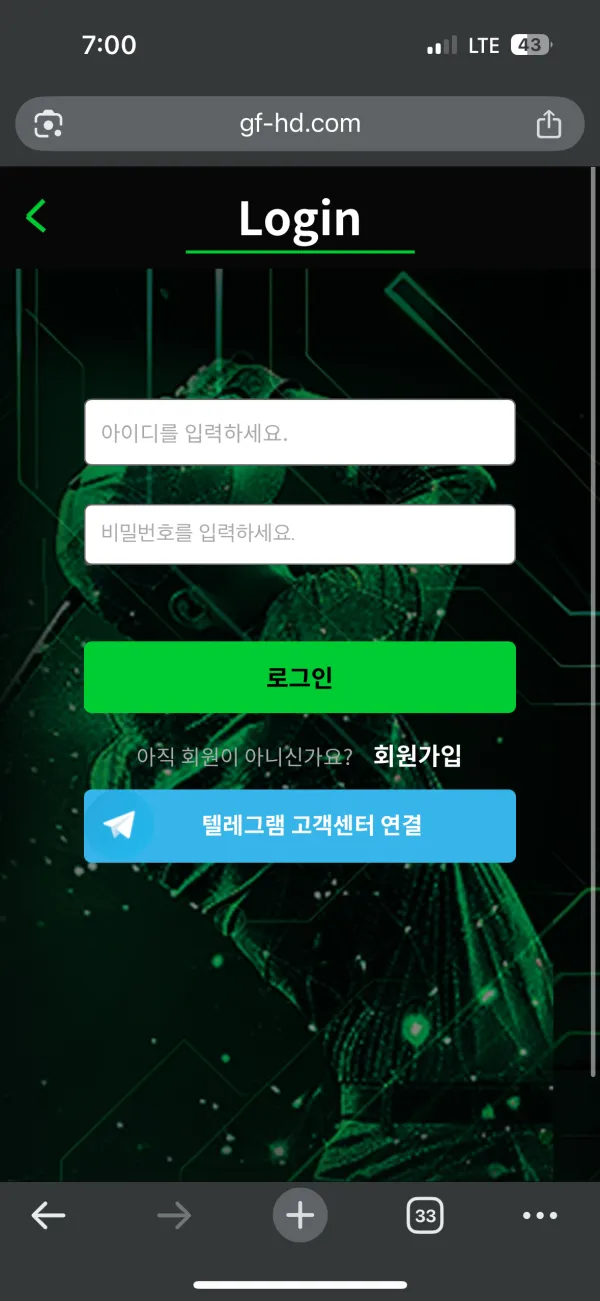Screen dimensions: 600x1301
Task: Go back using browser back arrow
Action: click(x=48, y=1216)
